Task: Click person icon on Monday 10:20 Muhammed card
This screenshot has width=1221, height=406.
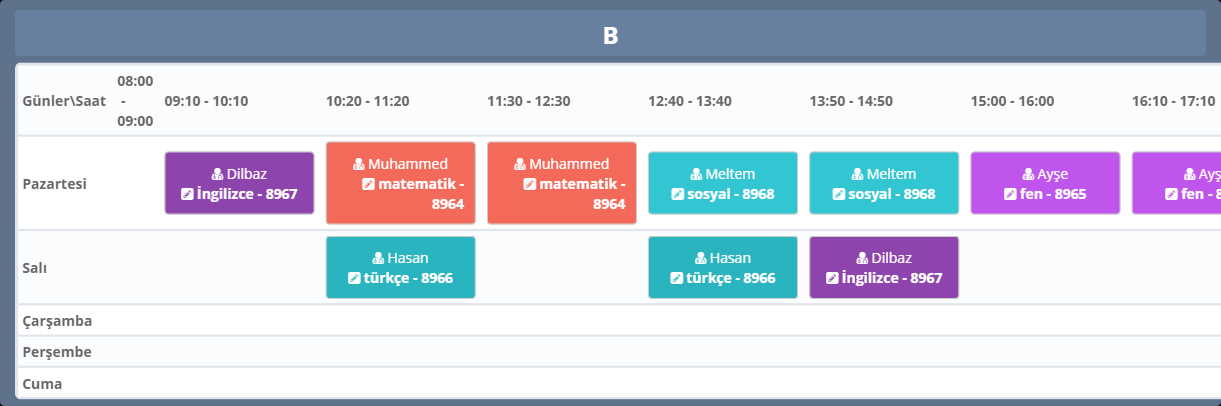Action: point(359,164)
